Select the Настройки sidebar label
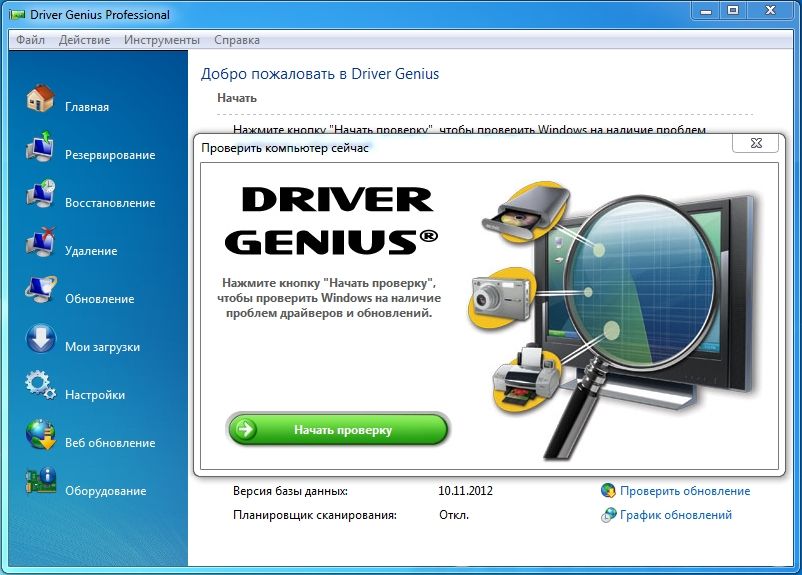Screen dimensions: 802x575 (95, 395)
